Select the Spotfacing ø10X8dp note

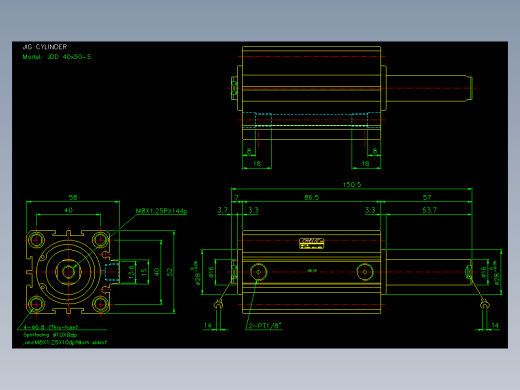[50, 335]
